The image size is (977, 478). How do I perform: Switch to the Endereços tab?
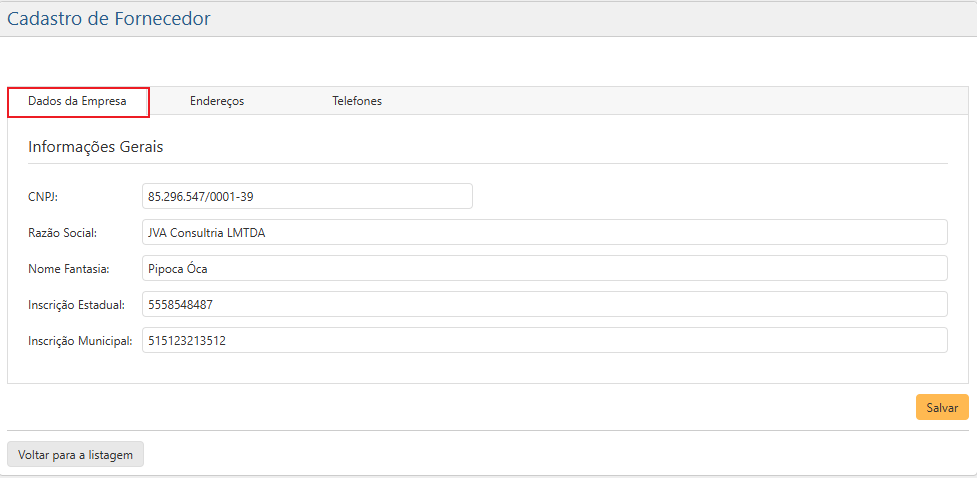click(x=217, y=101)
